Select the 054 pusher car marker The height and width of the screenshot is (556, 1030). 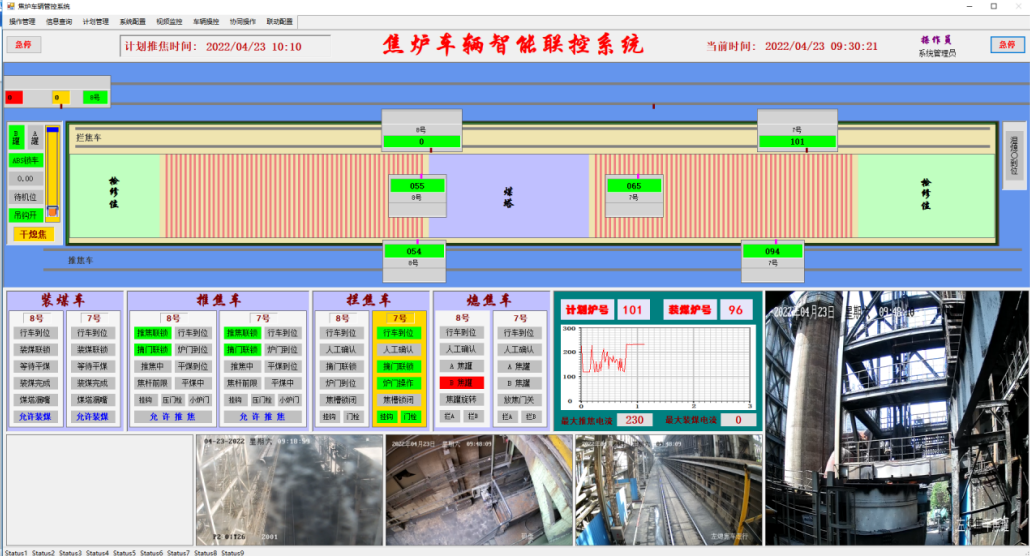coord(414,261)
